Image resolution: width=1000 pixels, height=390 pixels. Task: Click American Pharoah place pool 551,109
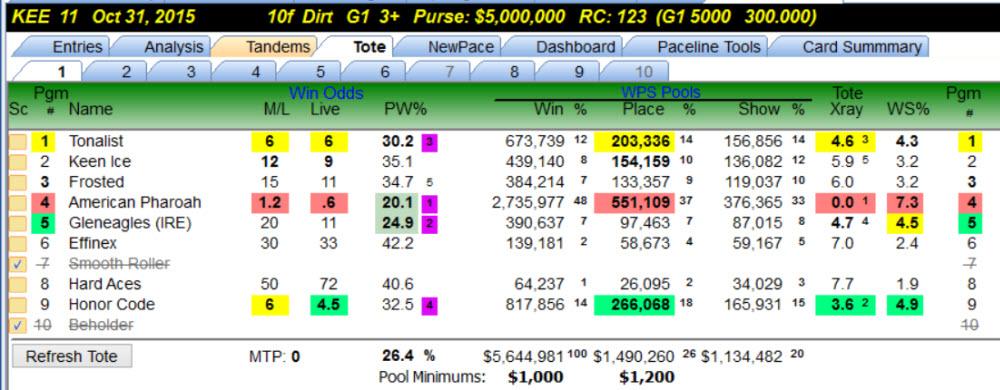tap(634, 203)
